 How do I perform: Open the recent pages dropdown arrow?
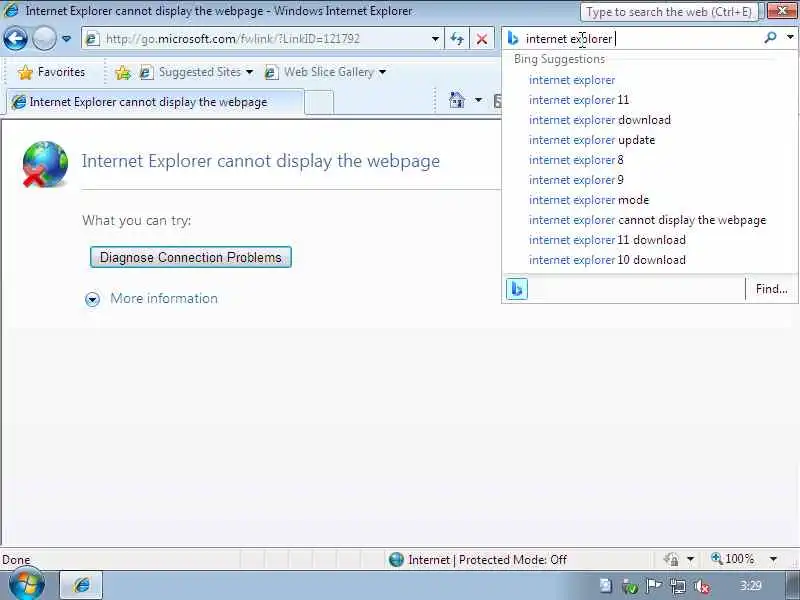(x=66, y=39)
